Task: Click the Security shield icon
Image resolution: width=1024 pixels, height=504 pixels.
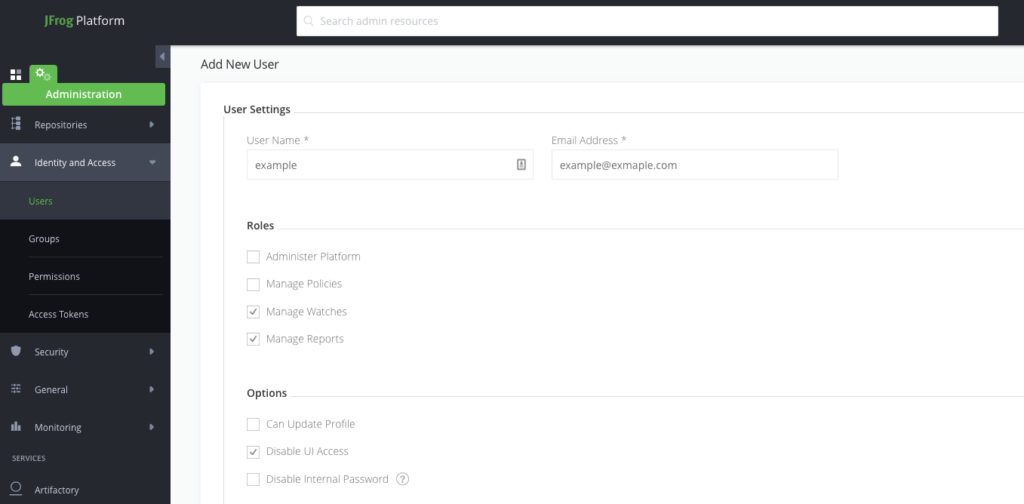Action: [x=15, y=352]
